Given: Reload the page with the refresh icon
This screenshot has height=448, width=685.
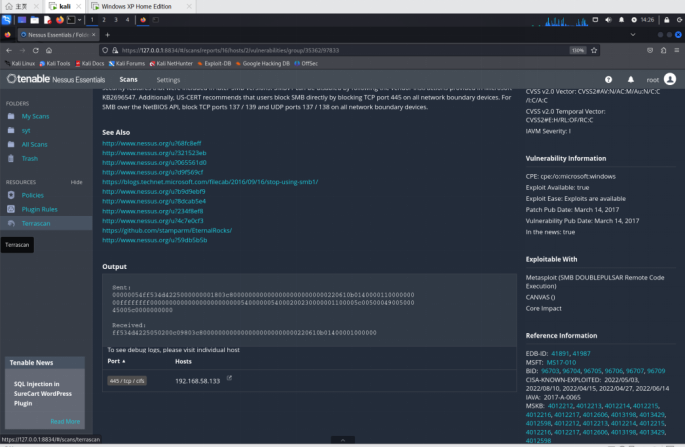Looking at the screenshot, I should tap(36, 50).
